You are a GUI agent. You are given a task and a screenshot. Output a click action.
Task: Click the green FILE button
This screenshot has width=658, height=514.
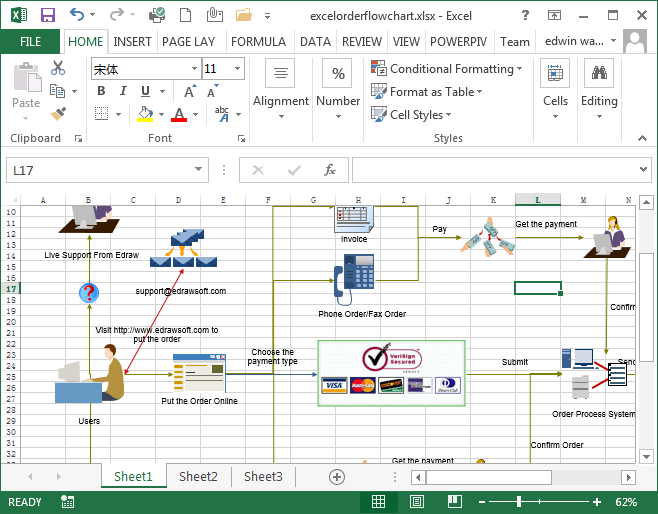coord(31,42)
